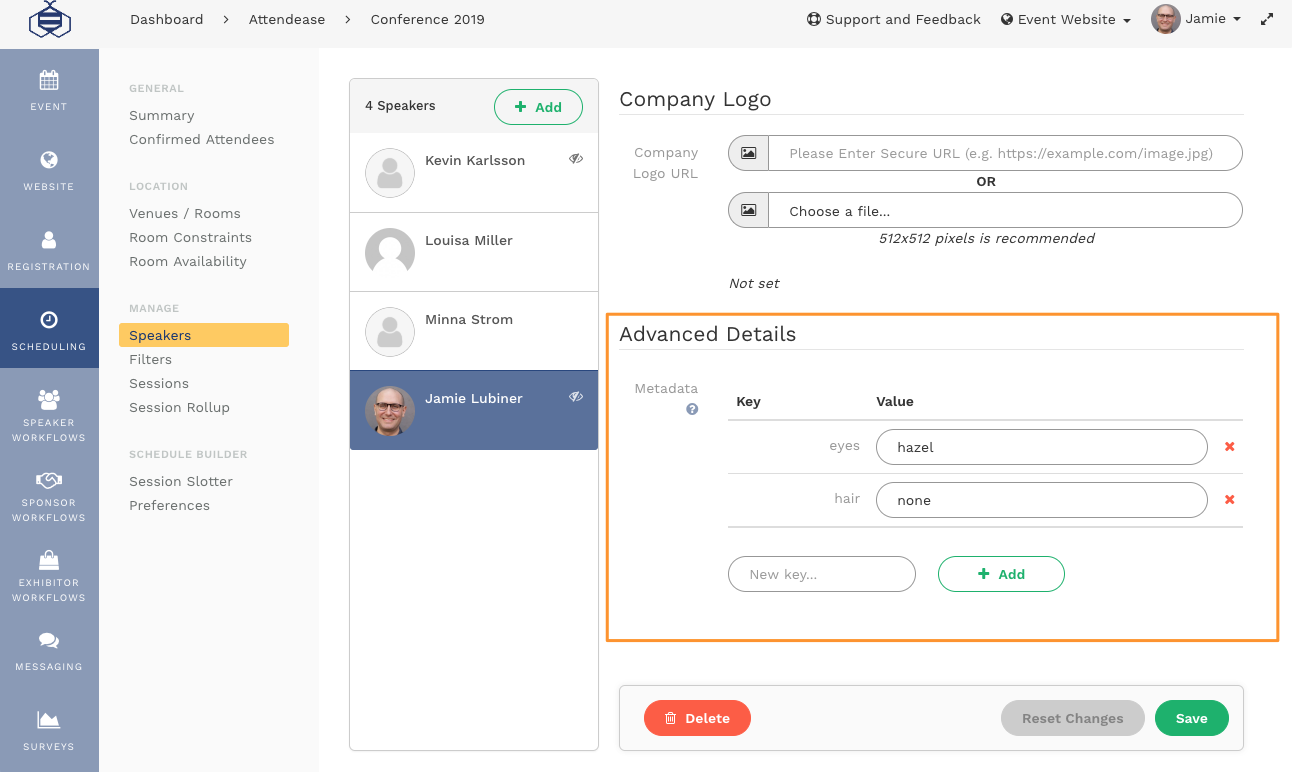Remove the eyes metadata row
1292x772 pixels.
click(1230, 447)
